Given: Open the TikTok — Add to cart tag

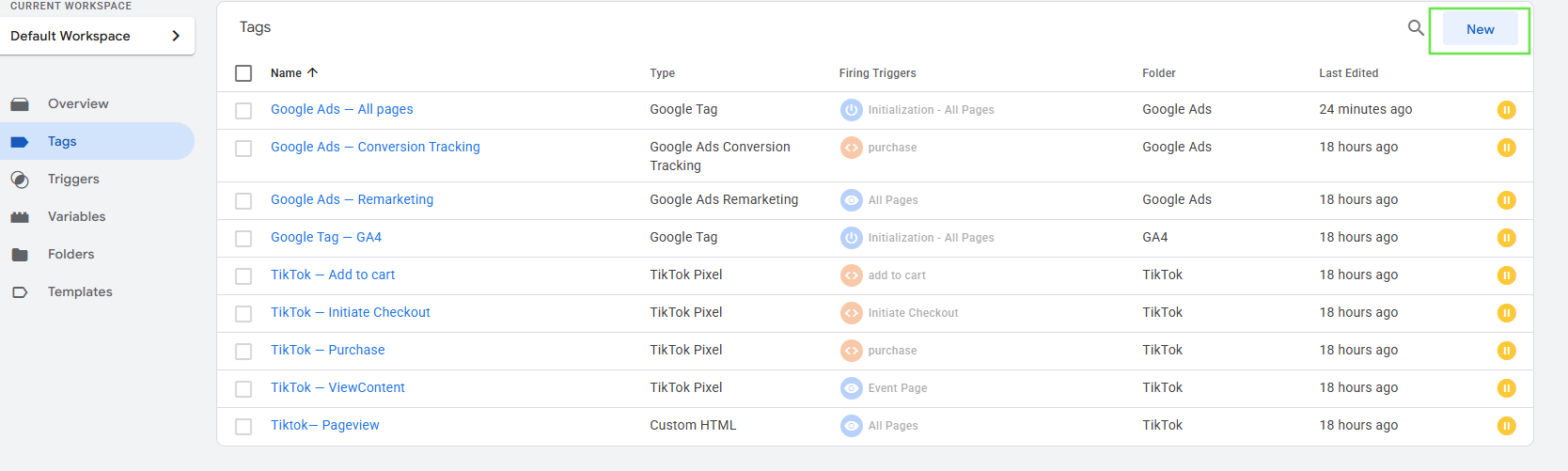Looking at the screenshot, I should [333, 275].
